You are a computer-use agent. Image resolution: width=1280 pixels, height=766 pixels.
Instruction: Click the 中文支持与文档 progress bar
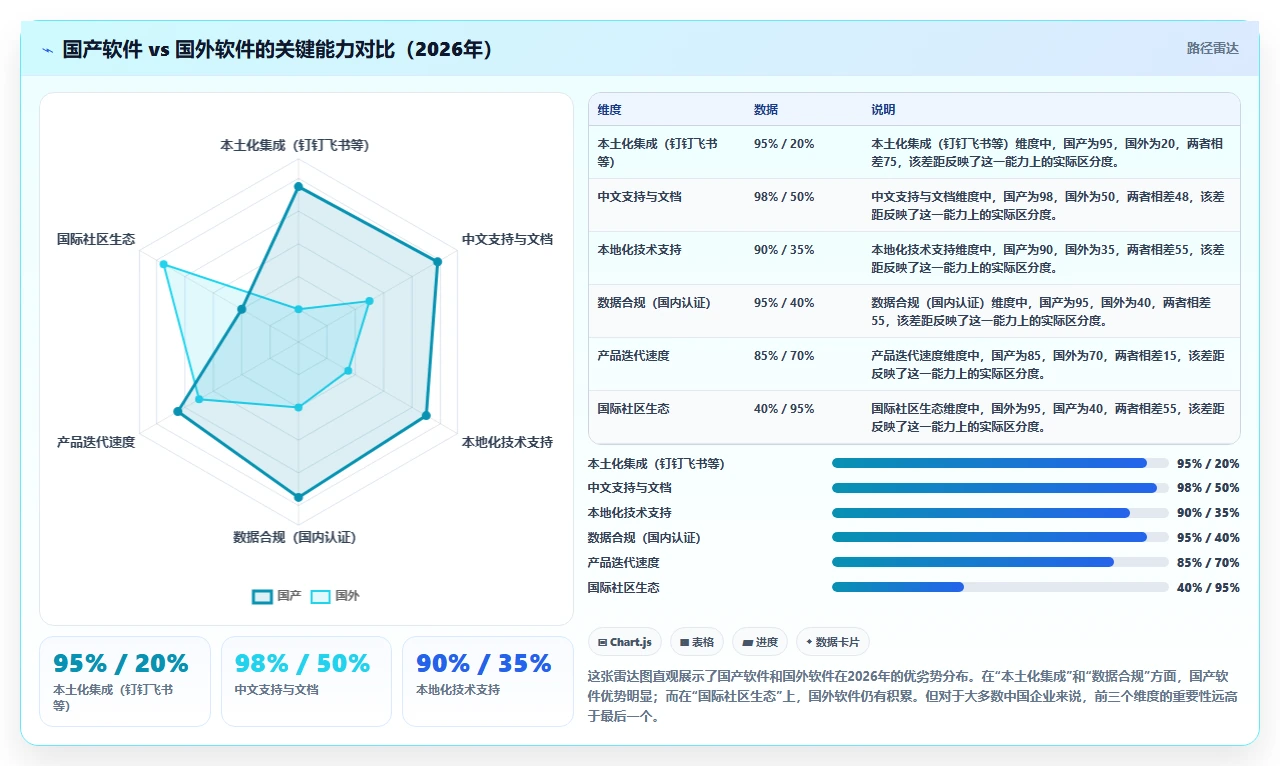click(1000, 488)
